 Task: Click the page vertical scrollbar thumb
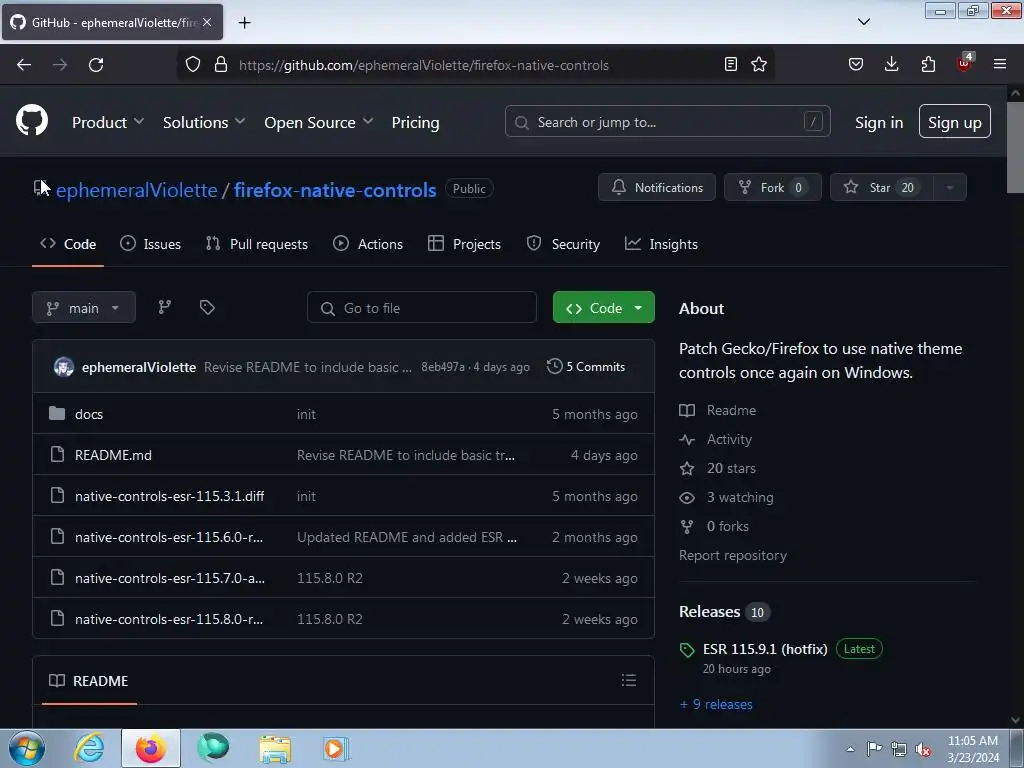coord(1015,147)
